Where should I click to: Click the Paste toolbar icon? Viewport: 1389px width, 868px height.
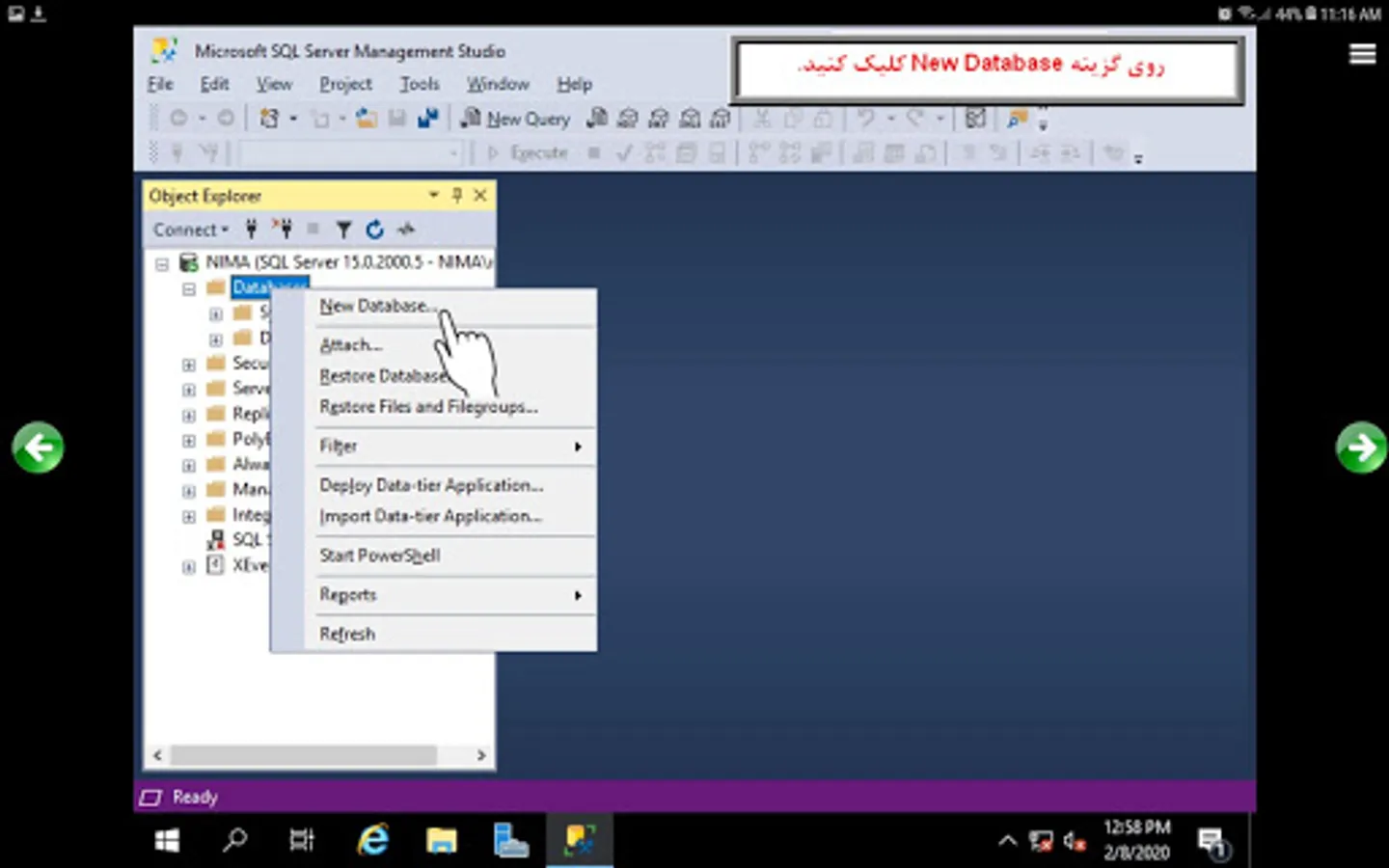pos(824,118)
